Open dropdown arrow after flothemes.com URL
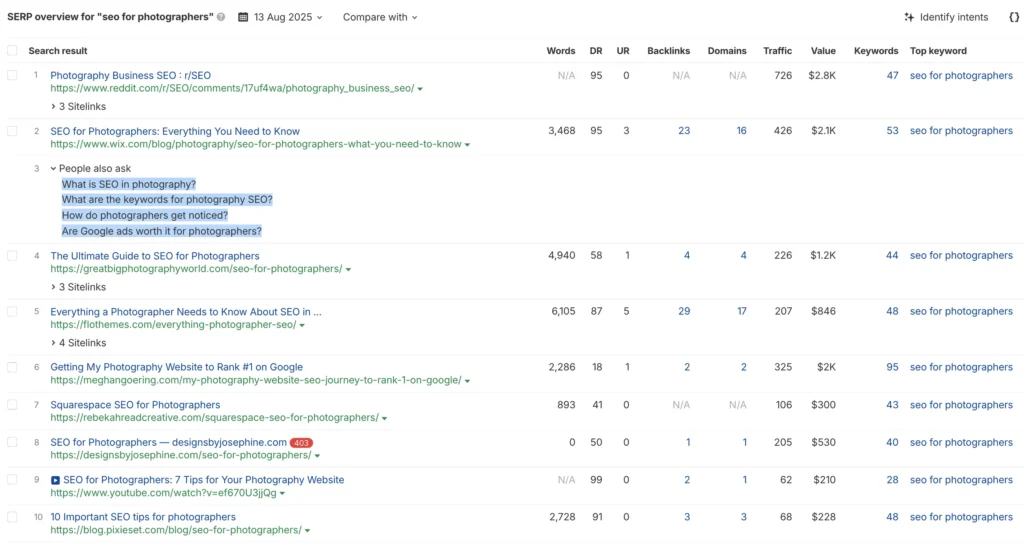This screenshot has height=547, width=1024. tap(302, 325)
